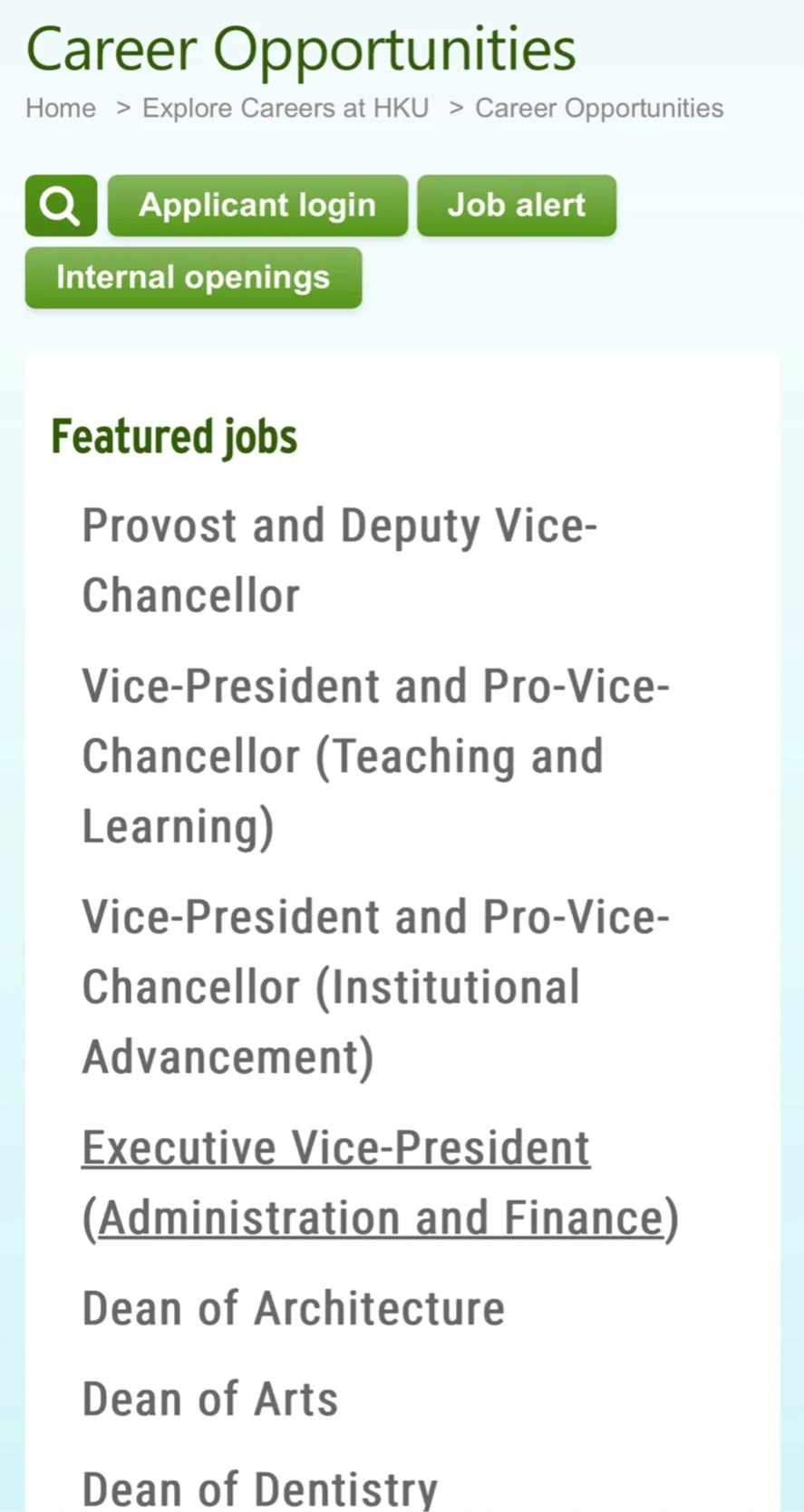Click the Career Opportunities page heading
The width and height of the screenshot is (804, 1512).
pos(301,49)
